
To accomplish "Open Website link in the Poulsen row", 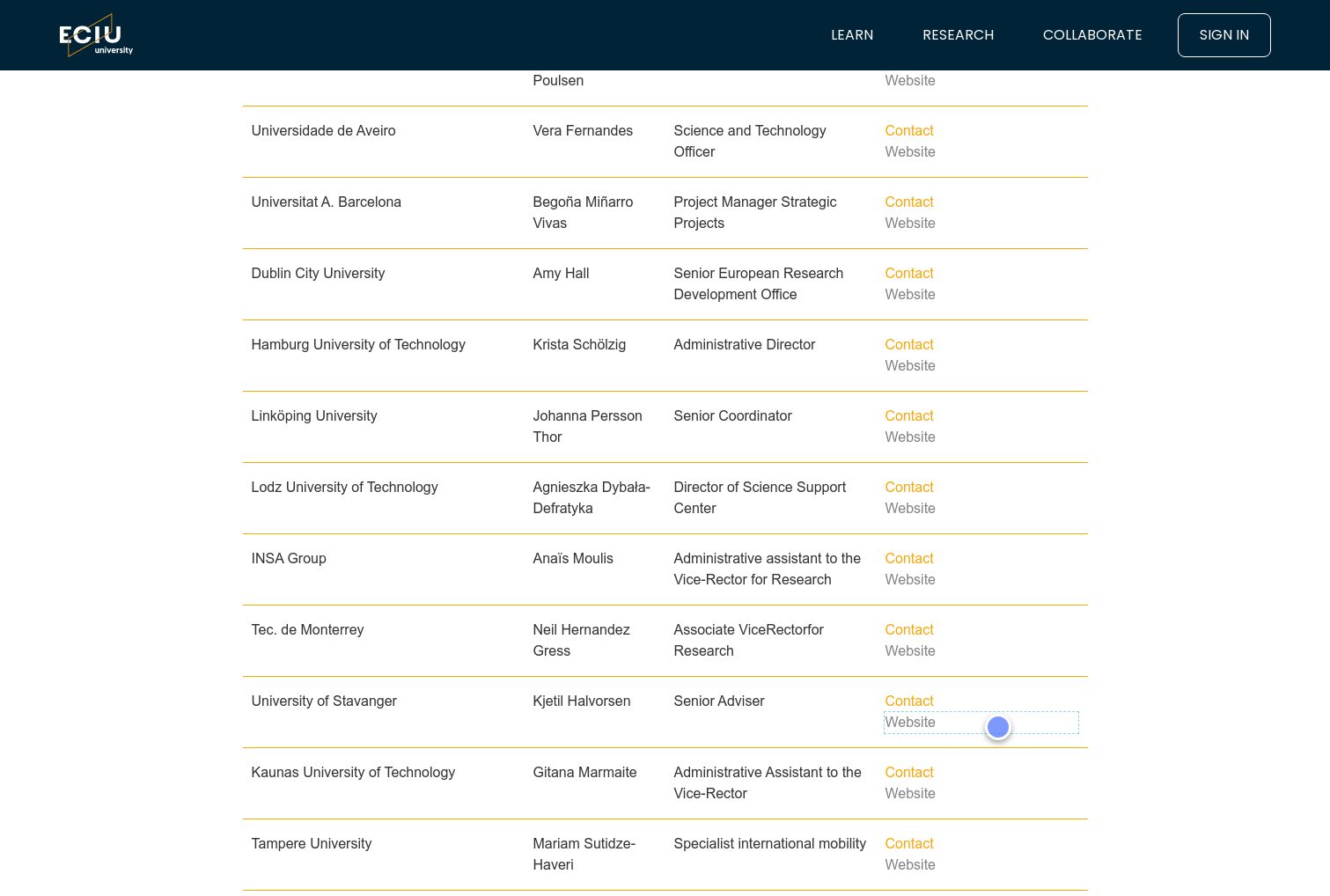I will pyautogui.click(x=910, y=80).
